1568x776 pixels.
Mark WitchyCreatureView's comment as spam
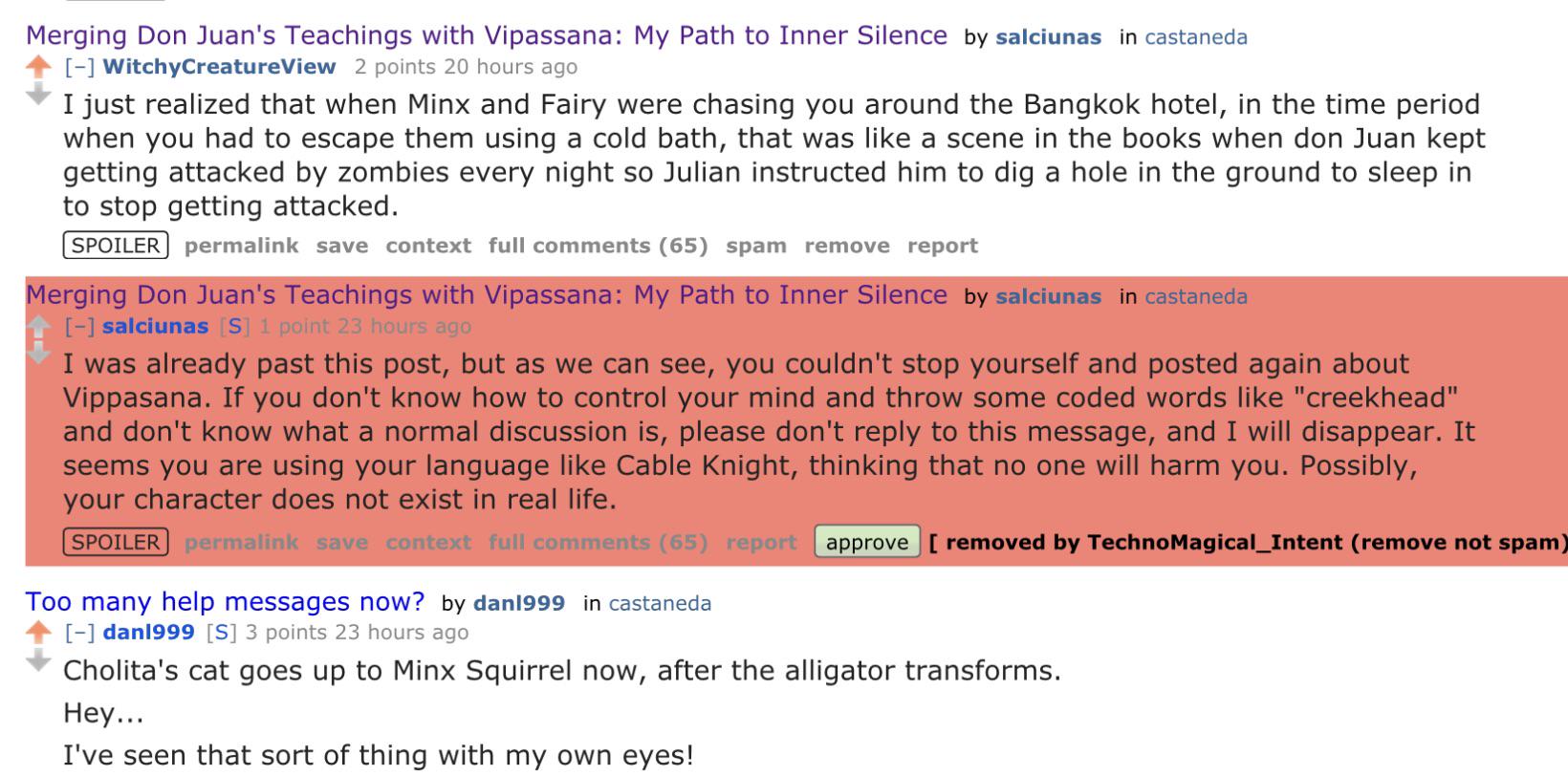click(x=755, y=246)
